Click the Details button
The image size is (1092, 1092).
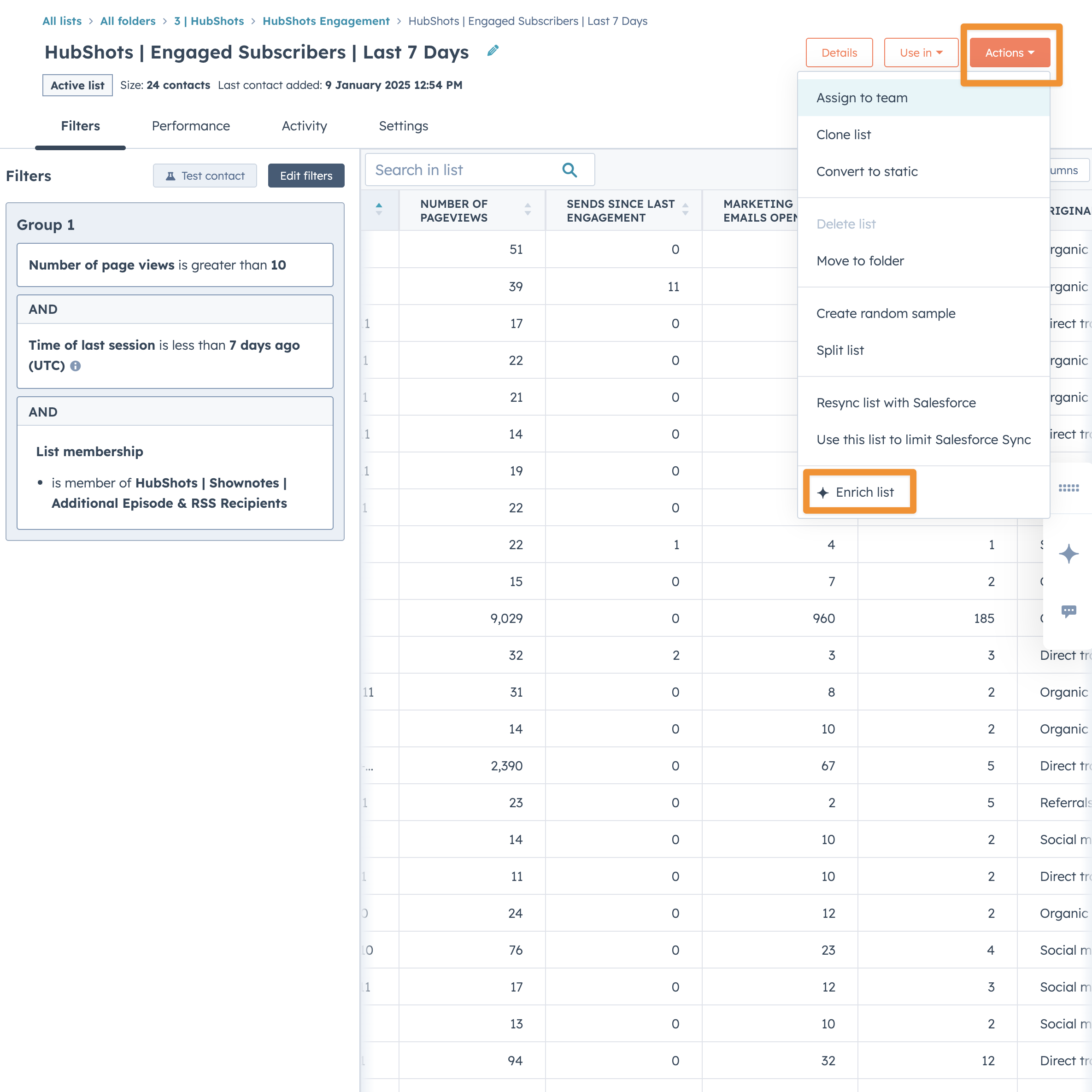(x=839, y=53)
